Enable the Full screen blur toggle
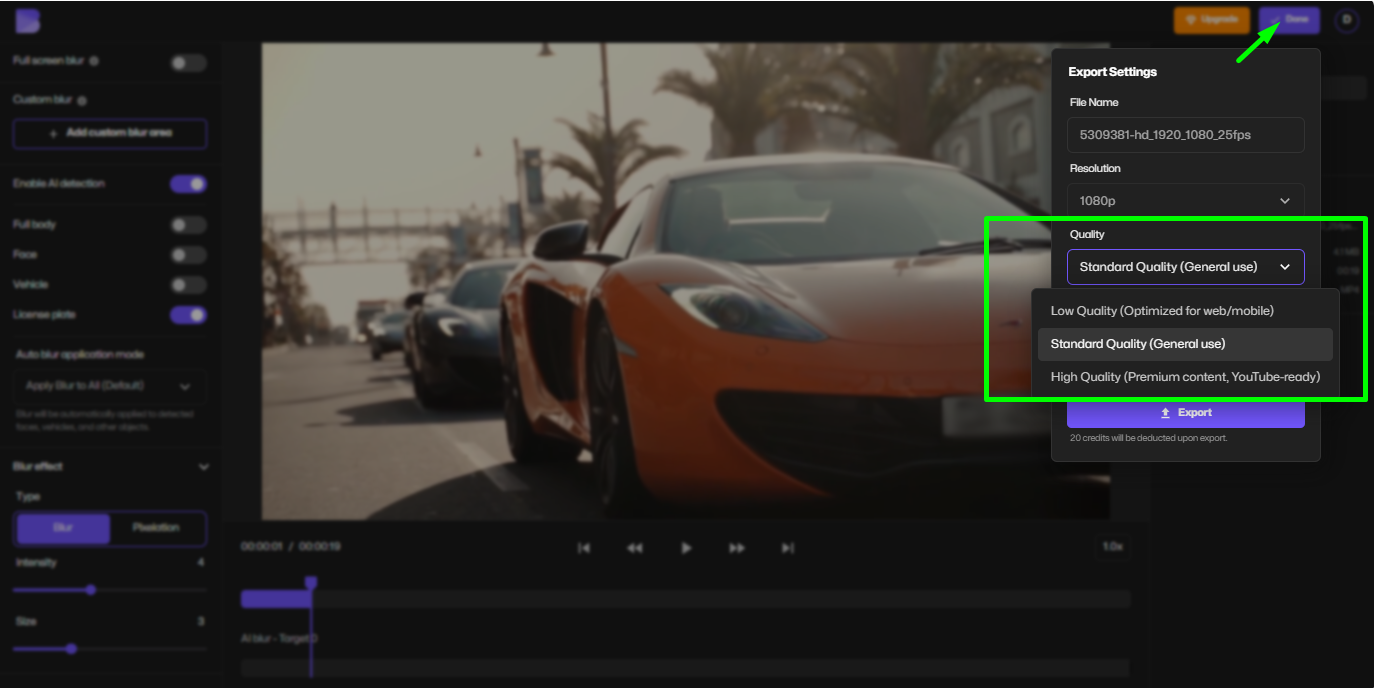1374x688 pixels. coord(188,63)
